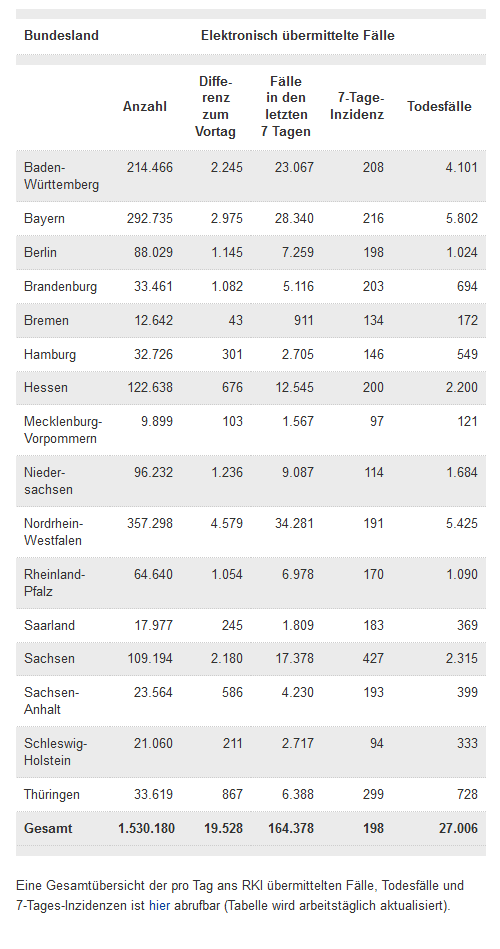Click the Anzahl column header
This screenshot has height=949, width=500.
[x=145, y=107]
